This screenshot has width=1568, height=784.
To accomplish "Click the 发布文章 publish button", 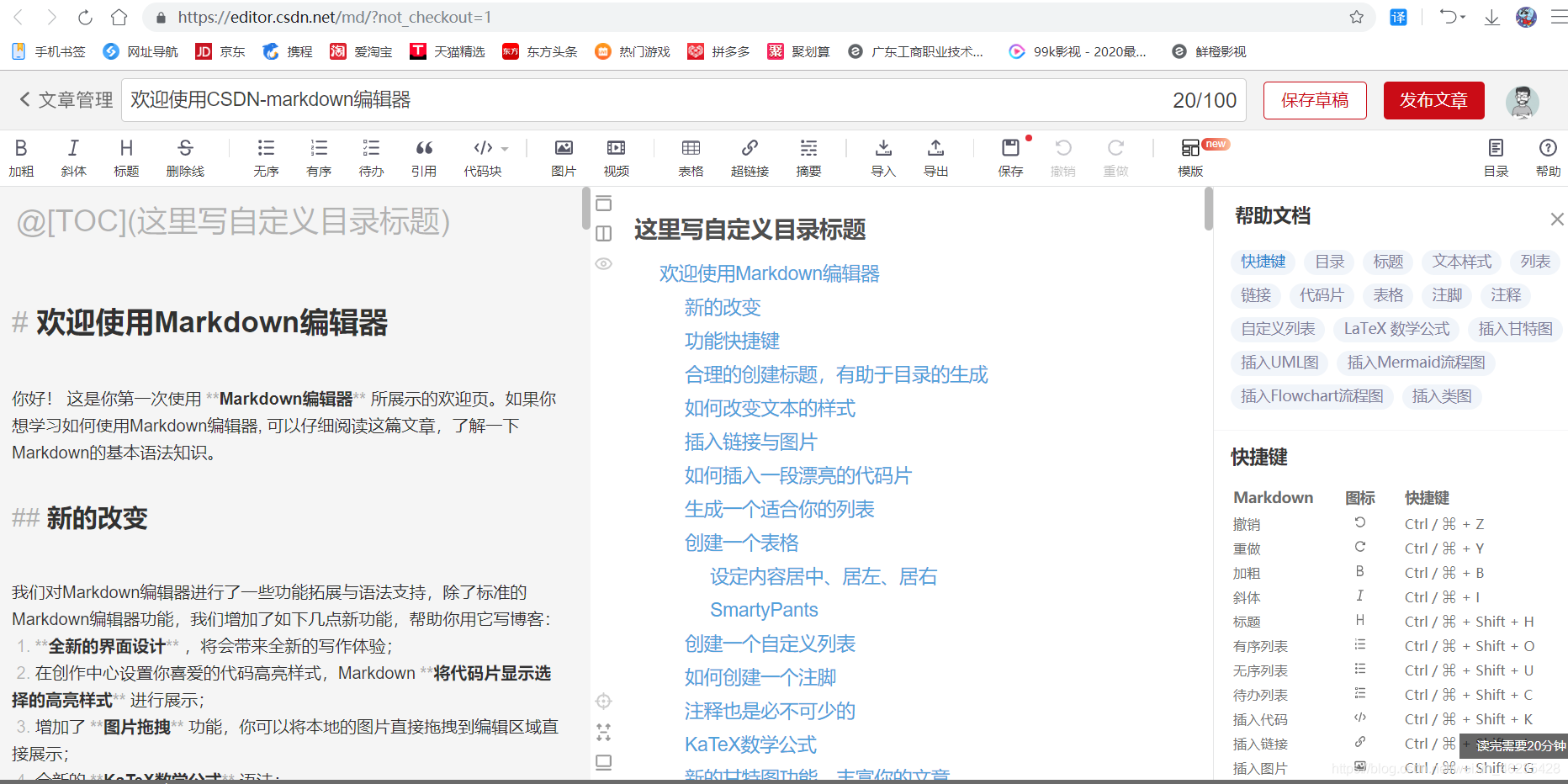I will click(x=1433, y=101).
